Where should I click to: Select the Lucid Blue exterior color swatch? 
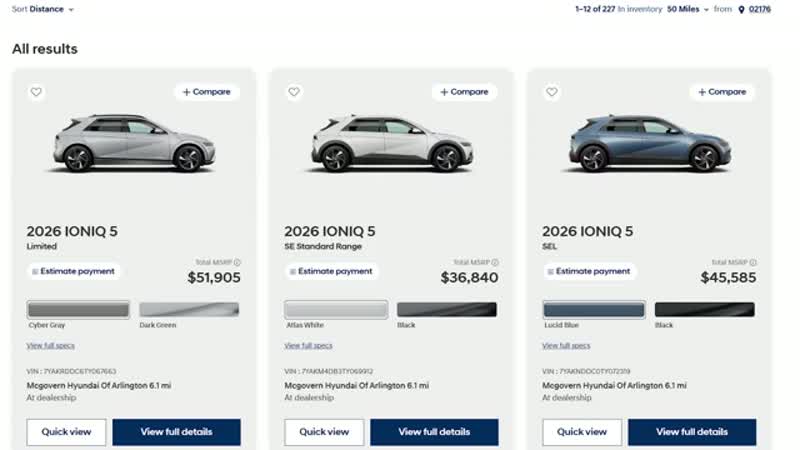click(x=593, y=310)
